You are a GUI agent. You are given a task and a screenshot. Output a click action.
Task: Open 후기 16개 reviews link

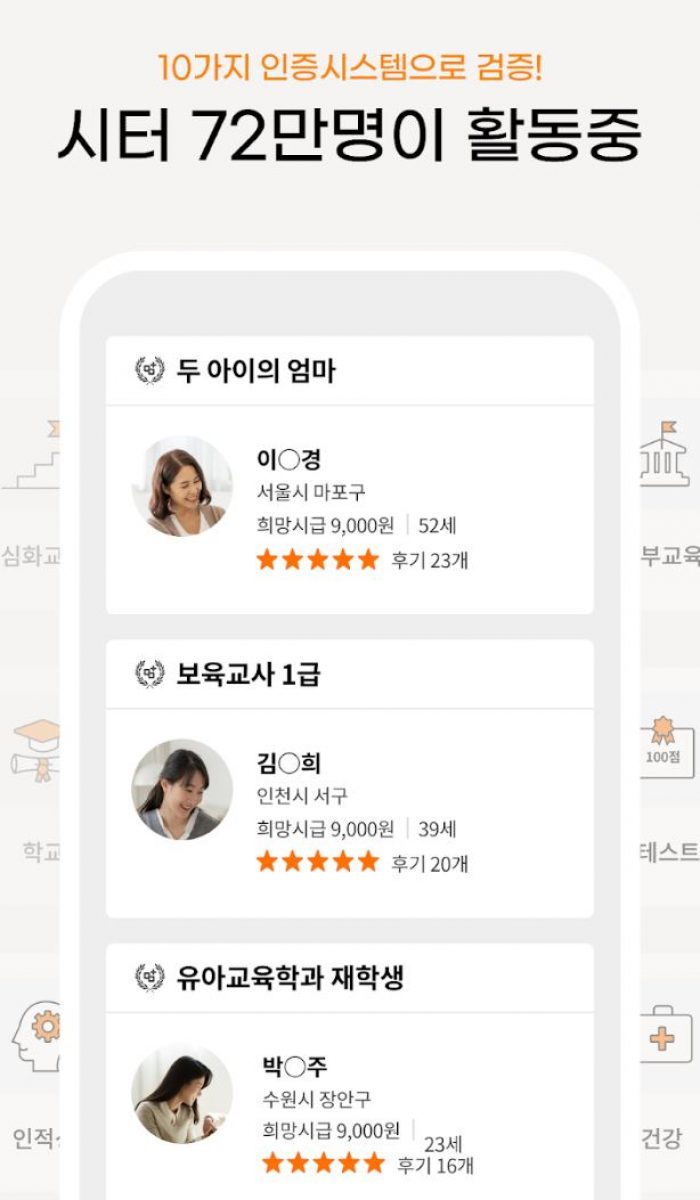(x=435, y=1165)
